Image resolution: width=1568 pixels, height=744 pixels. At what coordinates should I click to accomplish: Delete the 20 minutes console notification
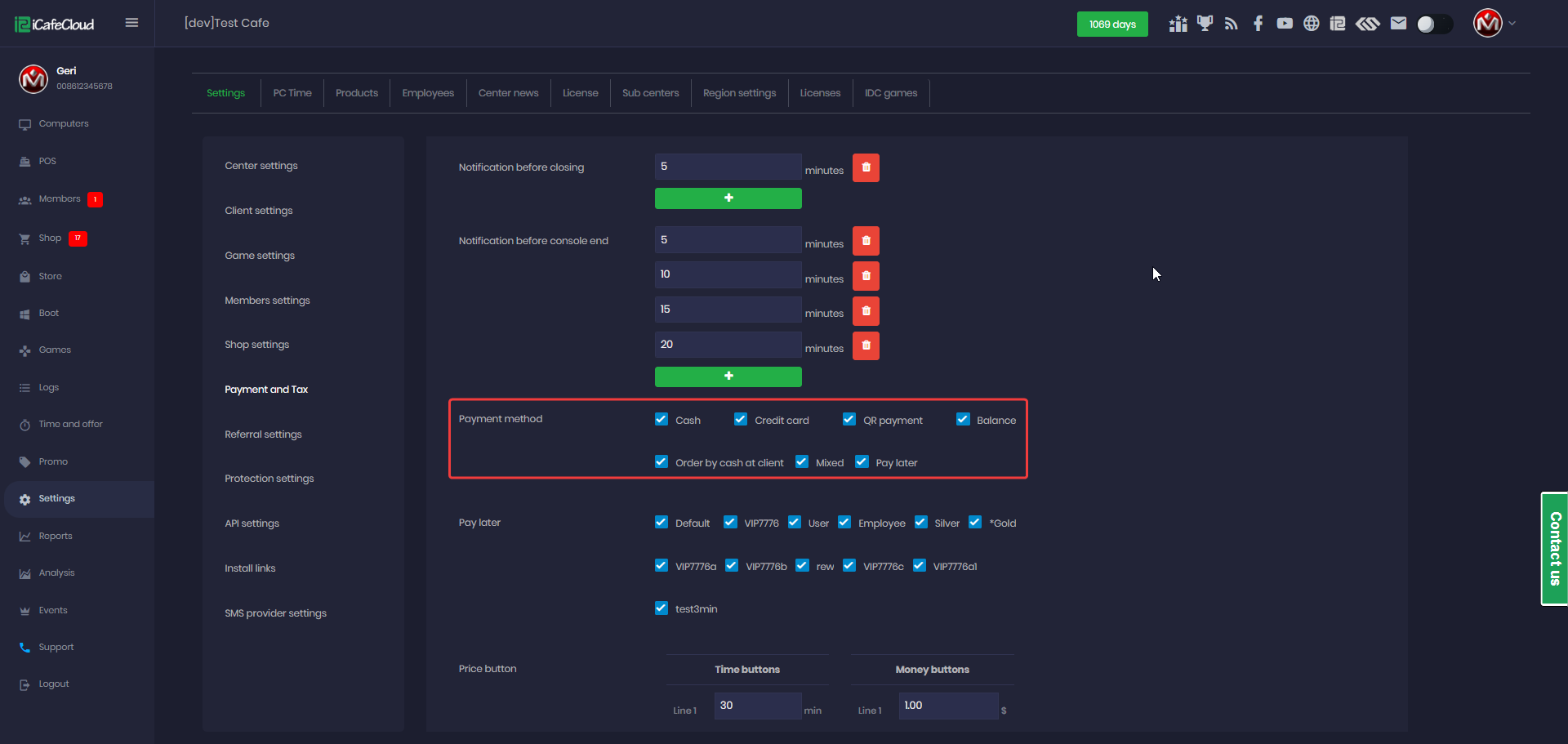pyautogui.click(x=866, y=346)
